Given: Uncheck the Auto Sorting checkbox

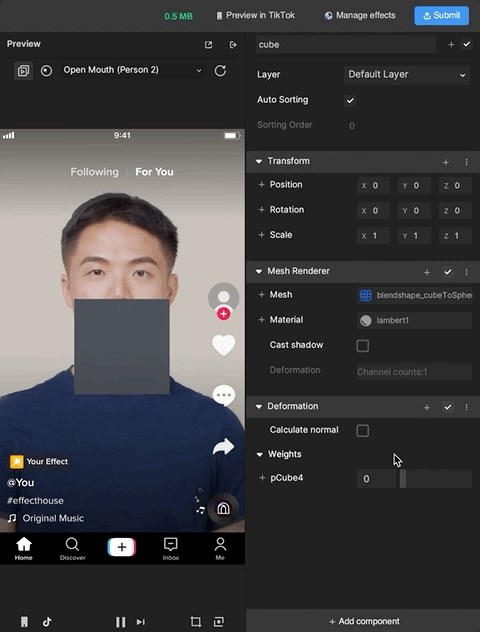Looking at the screenshot, I should click(x=350, y=100).
